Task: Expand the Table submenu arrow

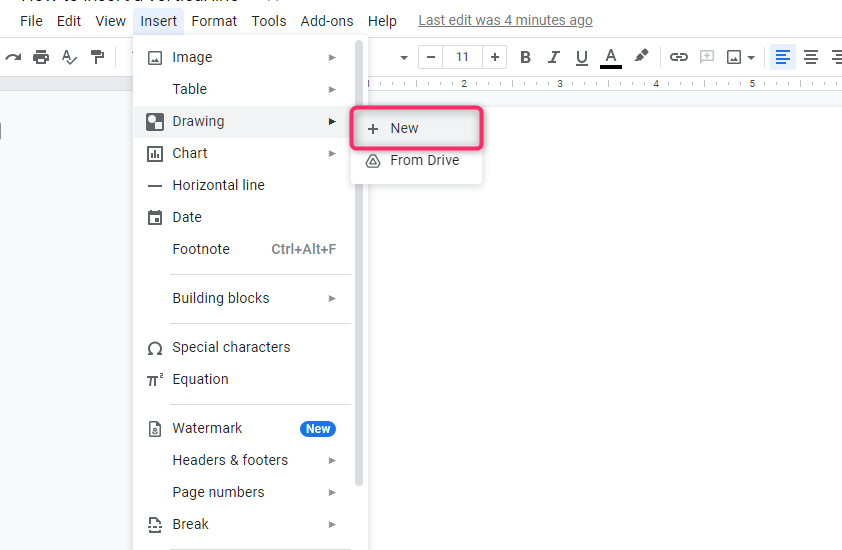Action: 332,90
